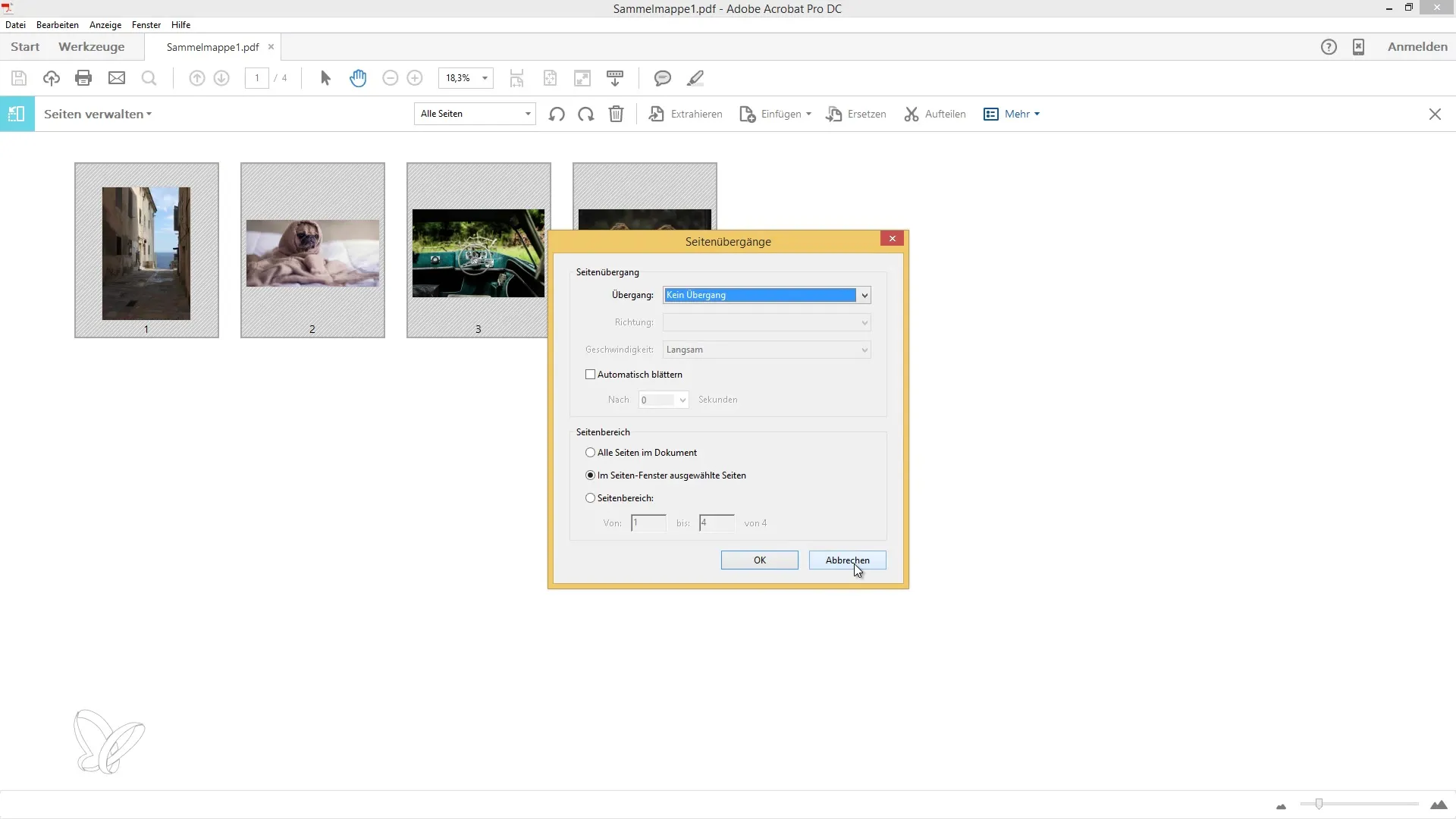Go to previous page arrow icon
Viewport: 1456px width, 819px height.
(197, 78)
